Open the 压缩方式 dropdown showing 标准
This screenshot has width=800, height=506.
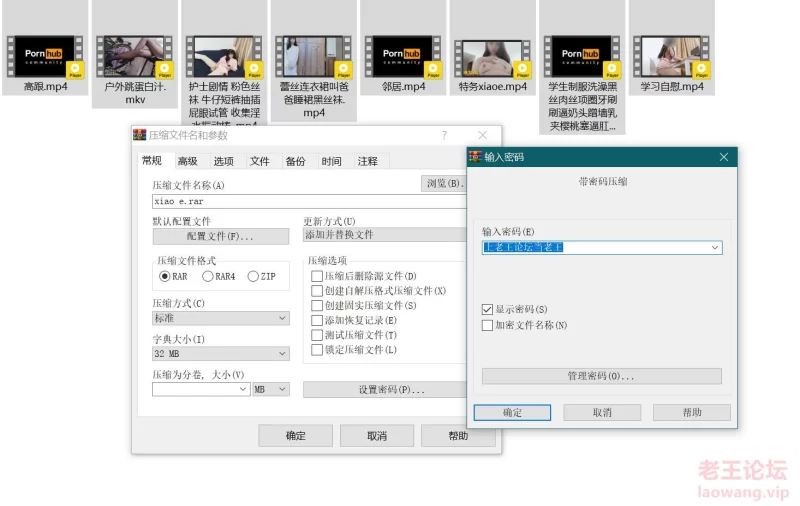click(221, 318)
